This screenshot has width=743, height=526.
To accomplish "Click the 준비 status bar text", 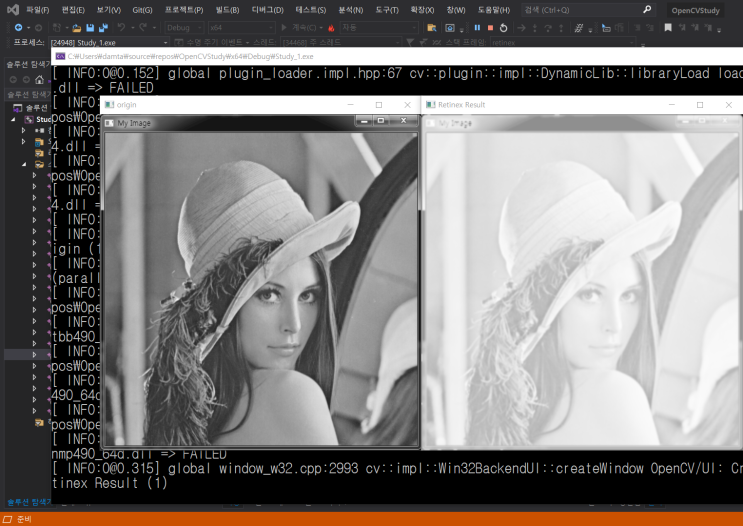I will [24, 519].
